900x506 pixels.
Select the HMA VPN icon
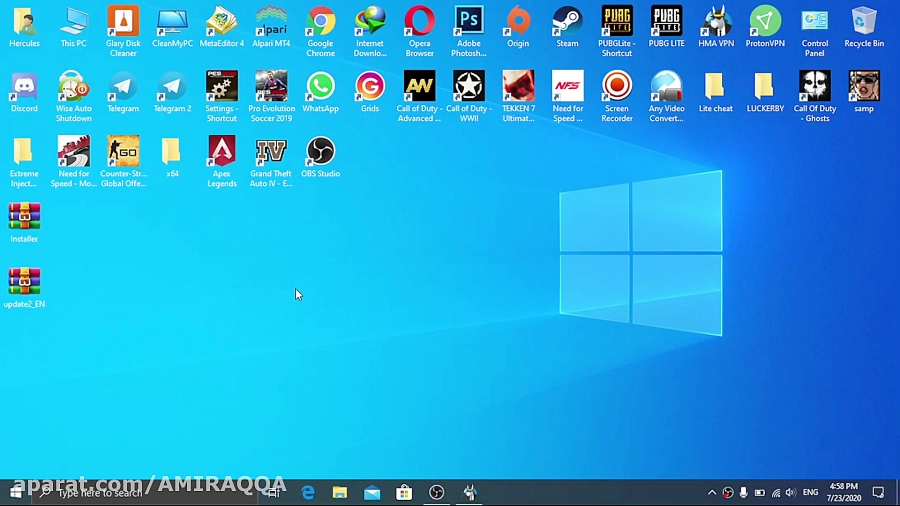(x=716, y=27)
